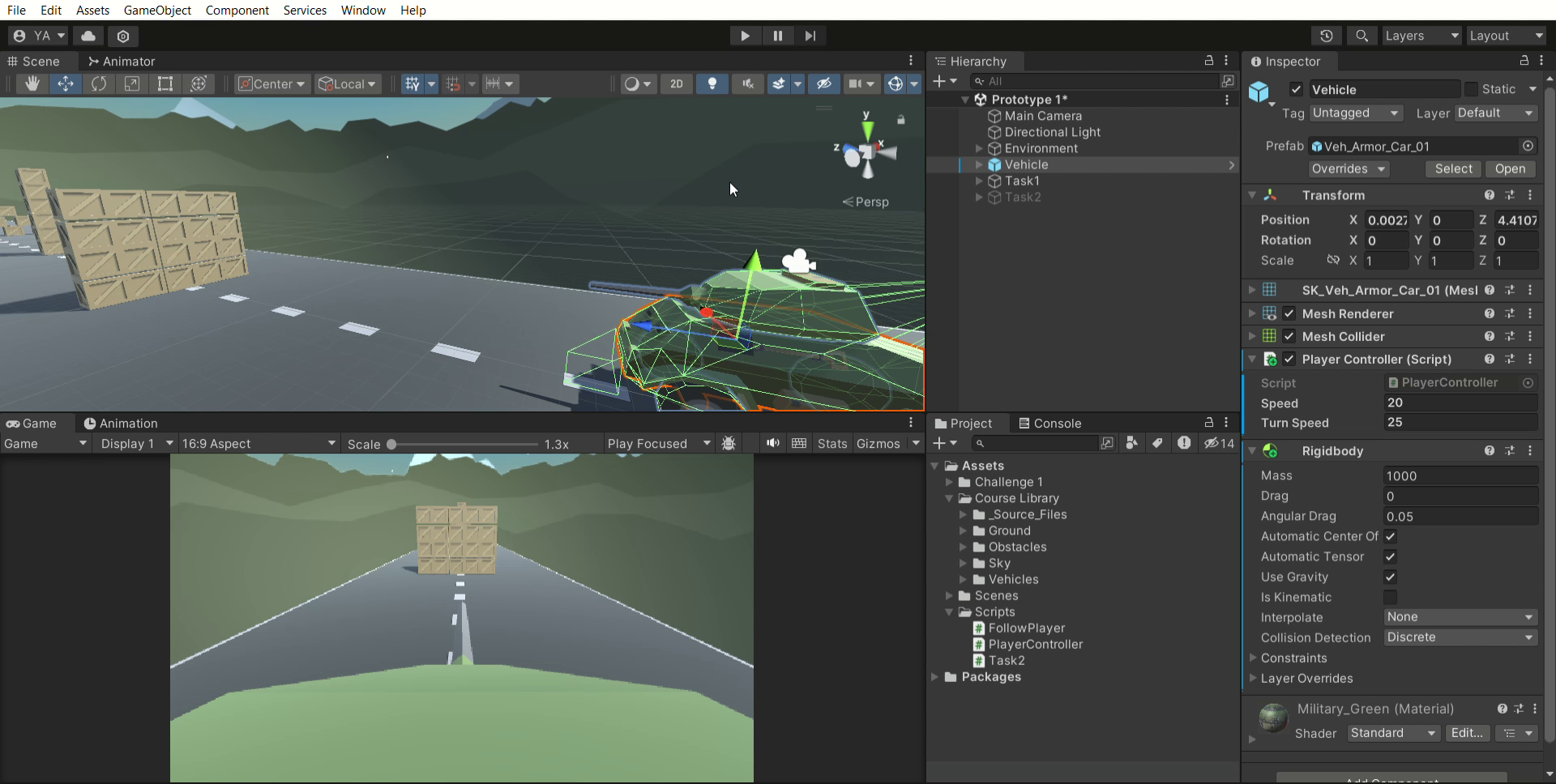Toggle 2D view in Scene
The width and height of the screenshot is (1556, 784).
click(677, 83)
